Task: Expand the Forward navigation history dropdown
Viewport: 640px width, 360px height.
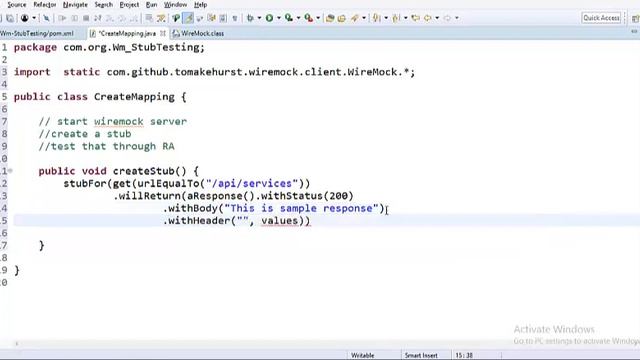Action: pos(457,18)
